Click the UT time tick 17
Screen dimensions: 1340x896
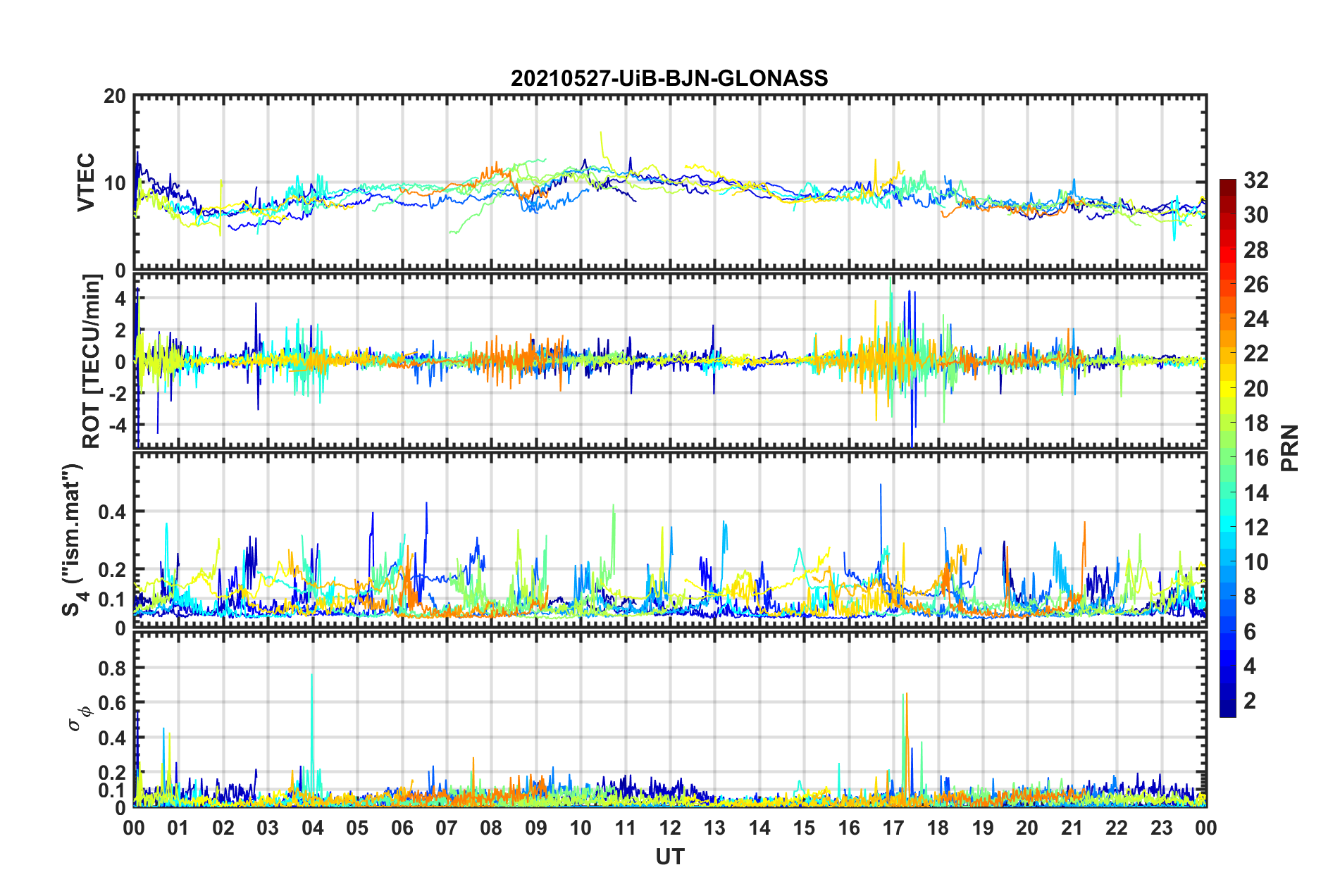893,828
